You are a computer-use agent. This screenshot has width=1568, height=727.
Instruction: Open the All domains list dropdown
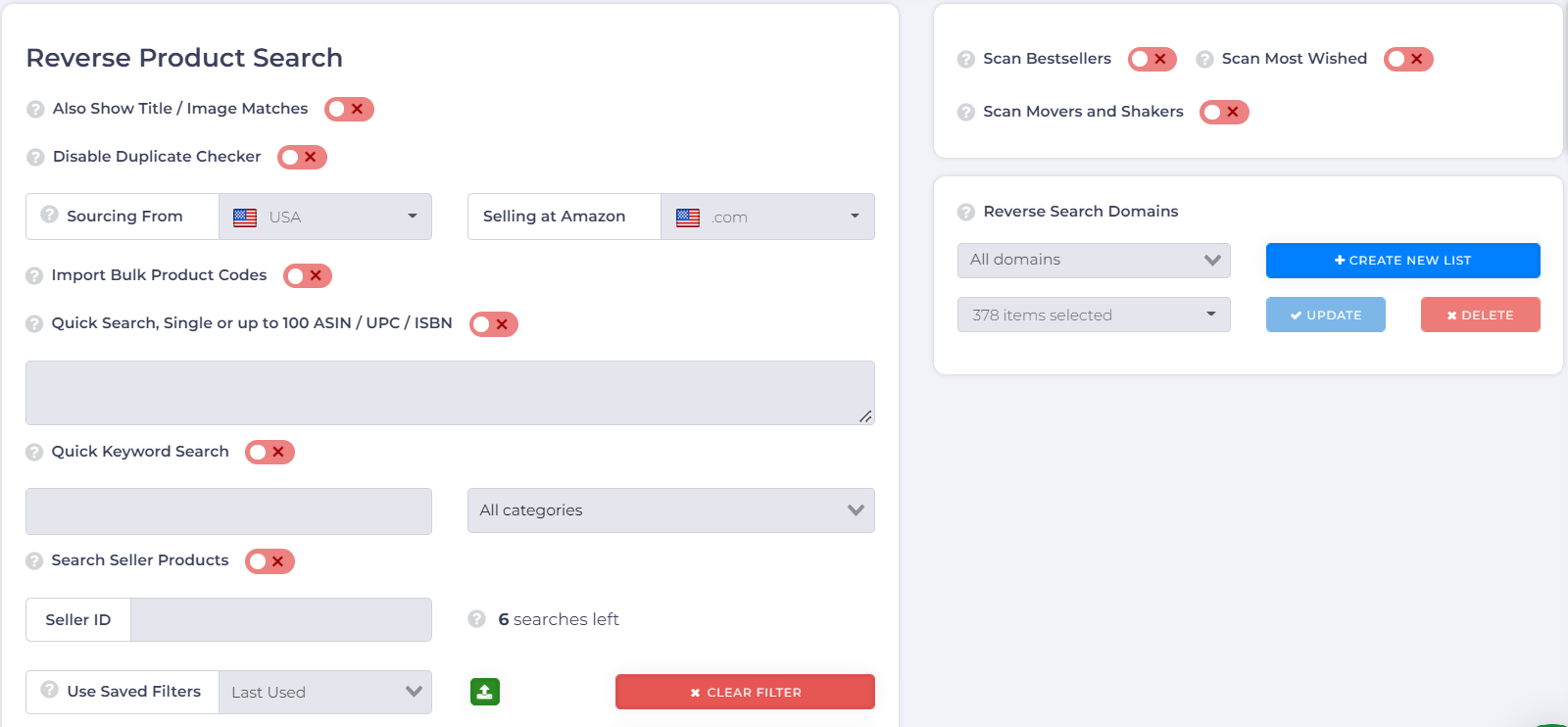click(x=1094, y=260)
